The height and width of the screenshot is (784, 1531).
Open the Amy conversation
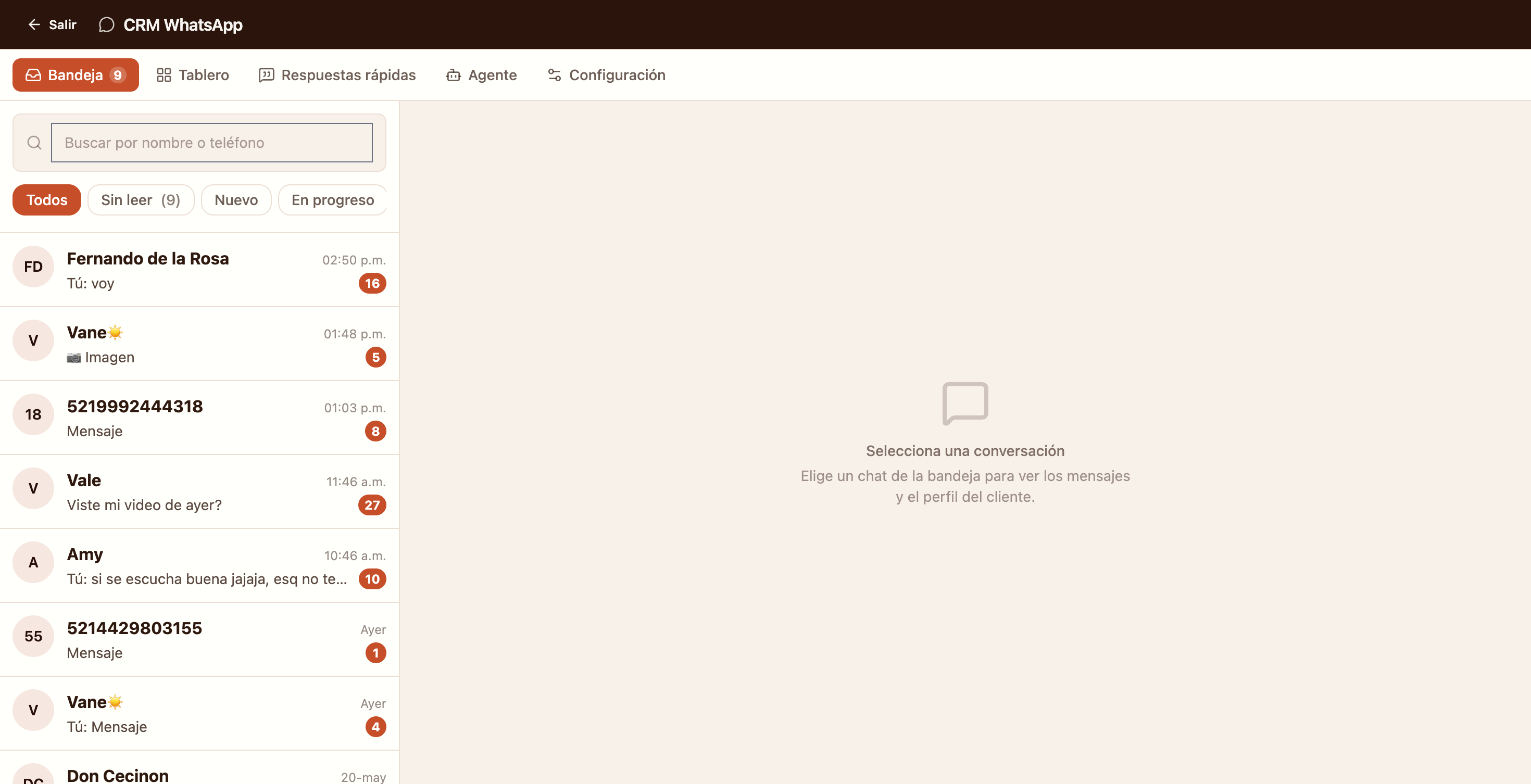pyautogui.click(x=199, y=566)
